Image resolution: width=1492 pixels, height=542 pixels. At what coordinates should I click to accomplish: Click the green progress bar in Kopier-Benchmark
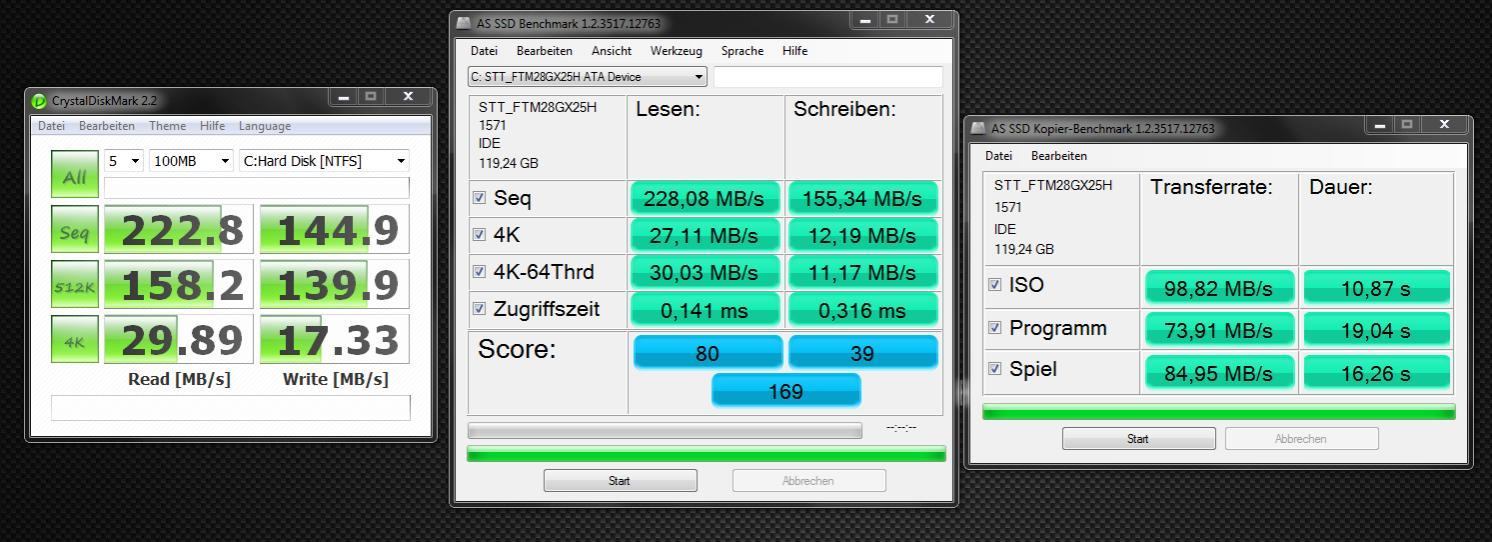(x=1218, y=412)
